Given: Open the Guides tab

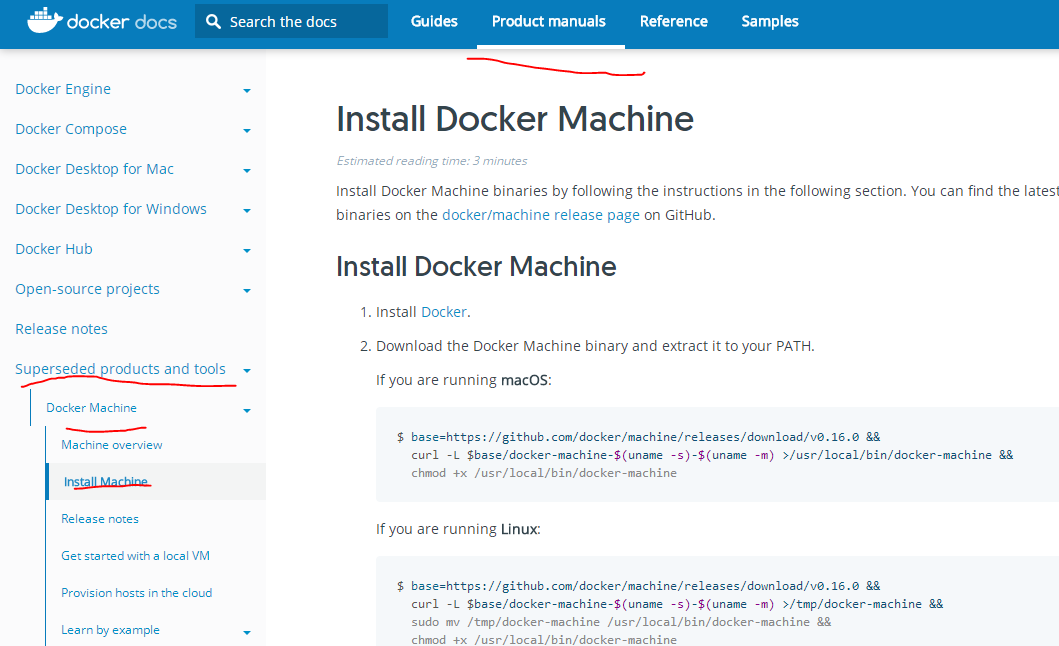Looking at the screenshot, I should tap(434, 22).
